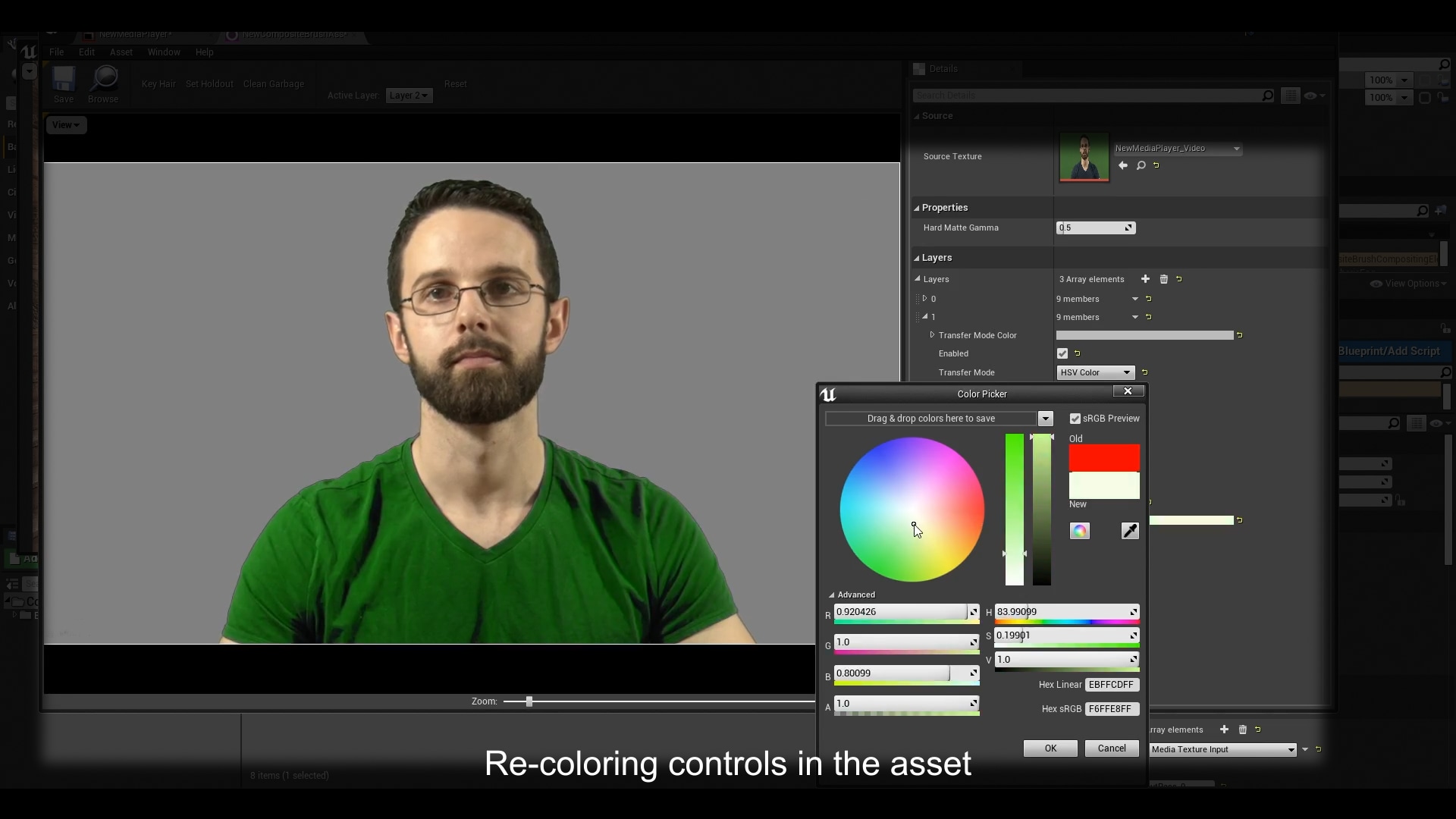Click the eye visibility icon in Details panel
The width and height of the screenshot is (1456, 819).
[1311, 96]
